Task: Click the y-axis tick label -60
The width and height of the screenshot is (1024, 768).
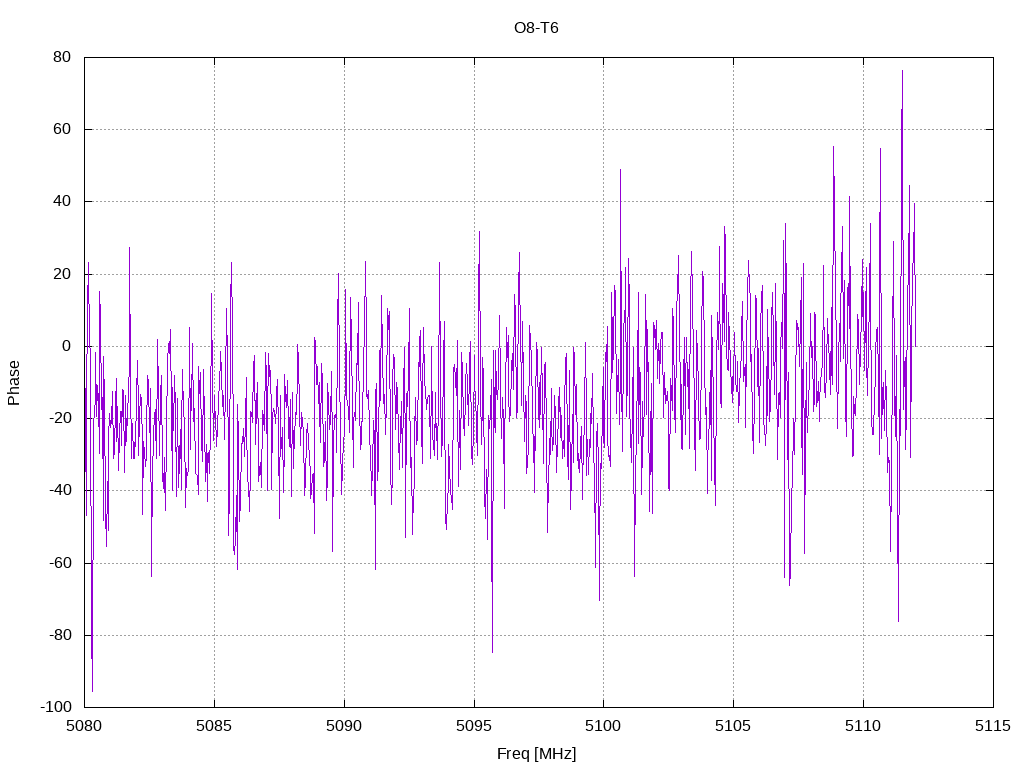Action: 60,563
